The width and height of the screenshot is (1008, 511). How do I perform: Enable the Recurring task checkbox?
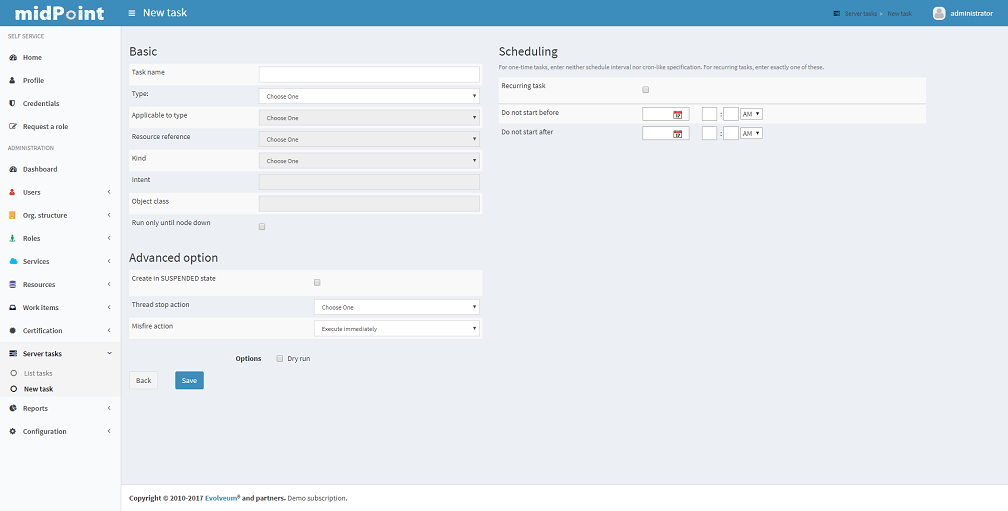pos(646,90)
